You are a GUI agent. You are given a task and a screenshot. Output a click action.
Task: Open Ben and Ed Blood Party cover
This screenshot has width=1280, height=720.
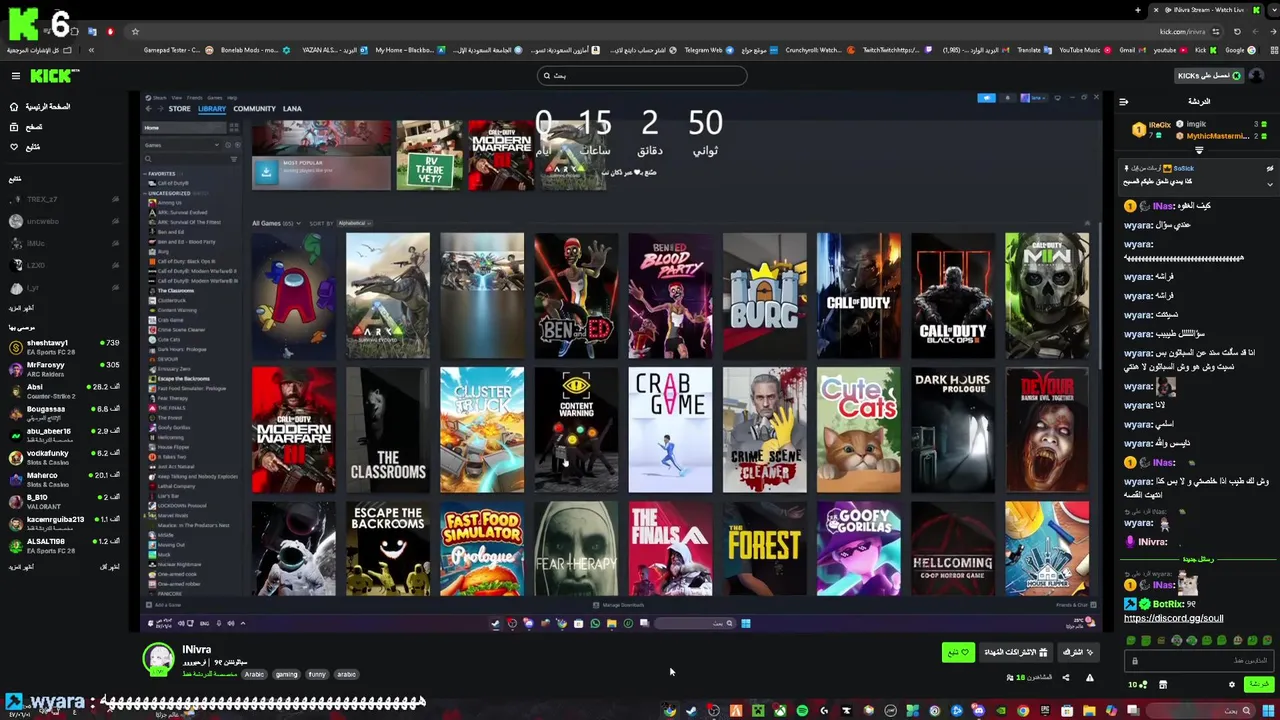(x=670, y=296)
